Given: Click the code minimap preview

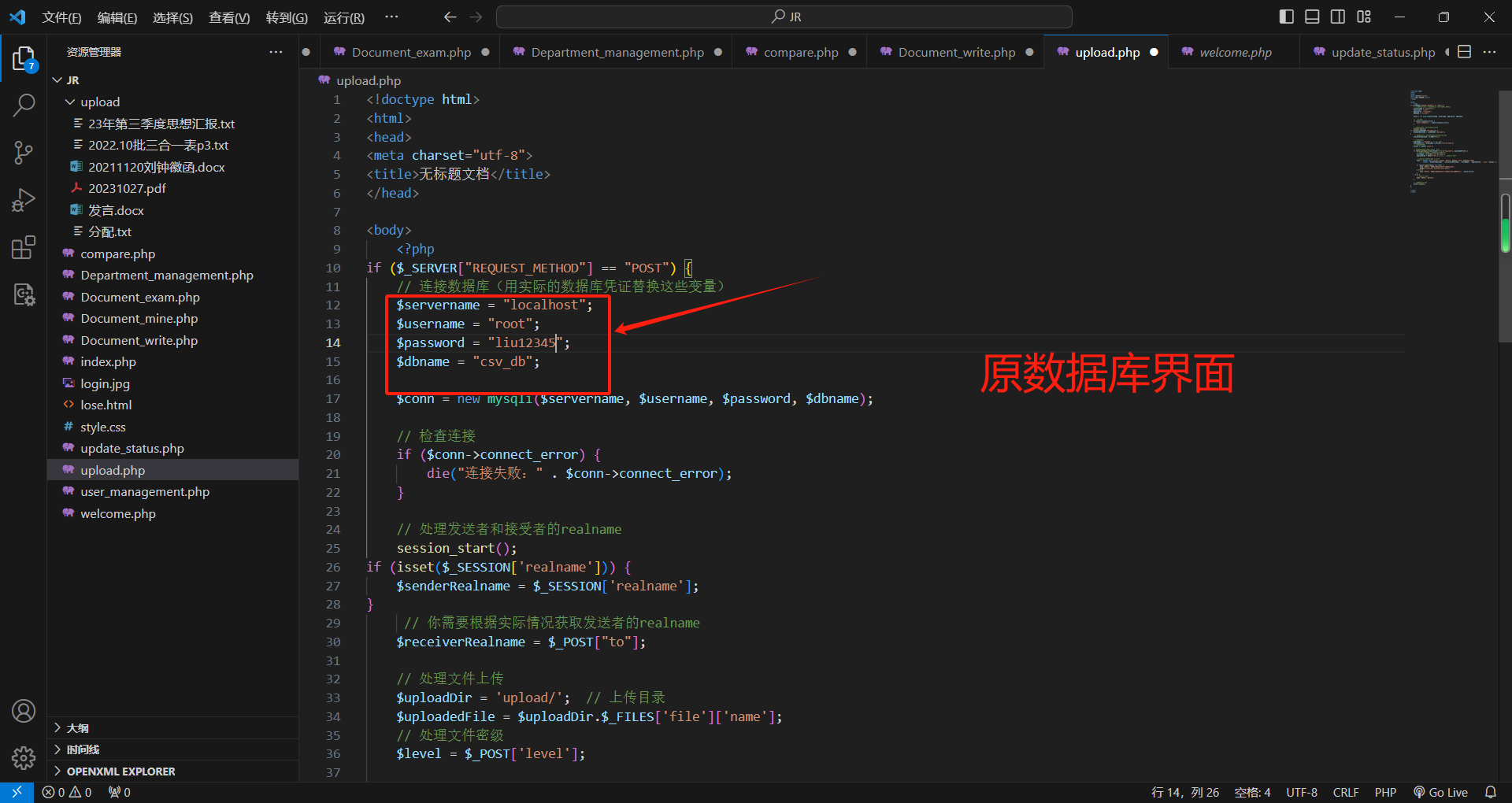Looking at the screenshot, I should [x=1451, y=142].
